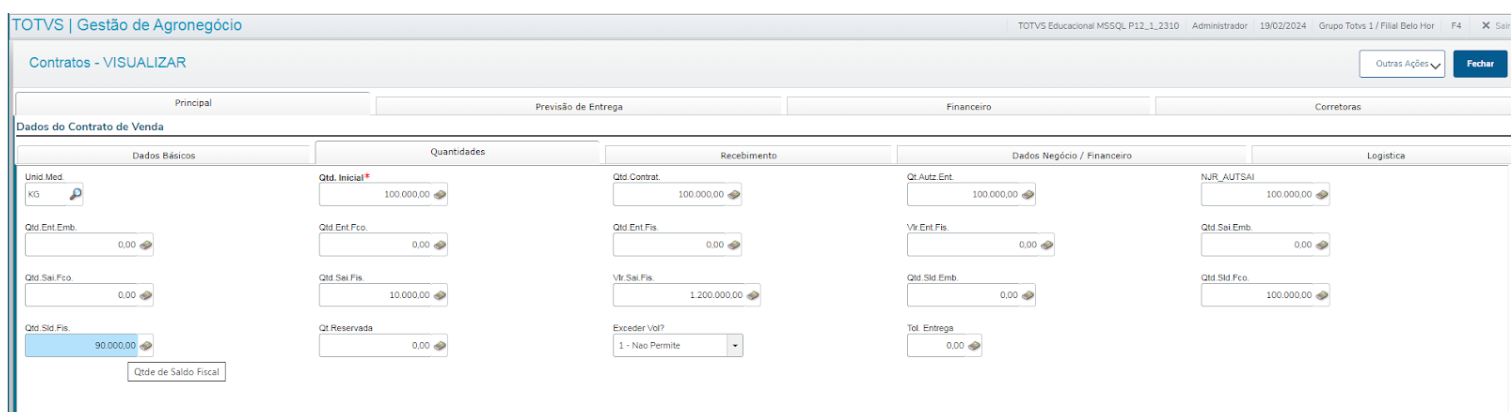Click the Qt.Autz.Ent. value field
The width and height of the screenshot is (1511, 412).
click(x=964, y=195)
